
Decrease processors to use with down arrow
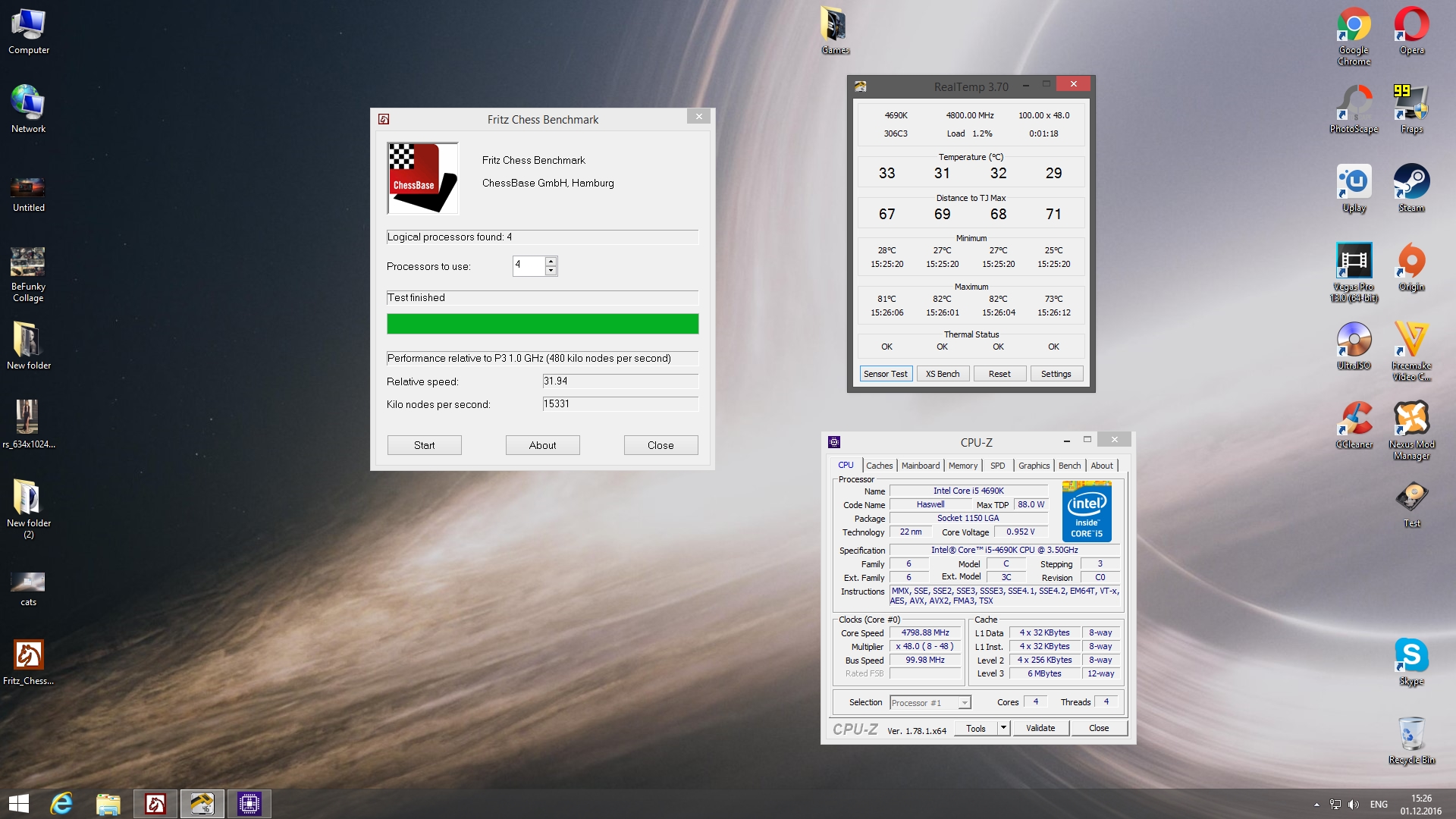[x=551, y=271]
